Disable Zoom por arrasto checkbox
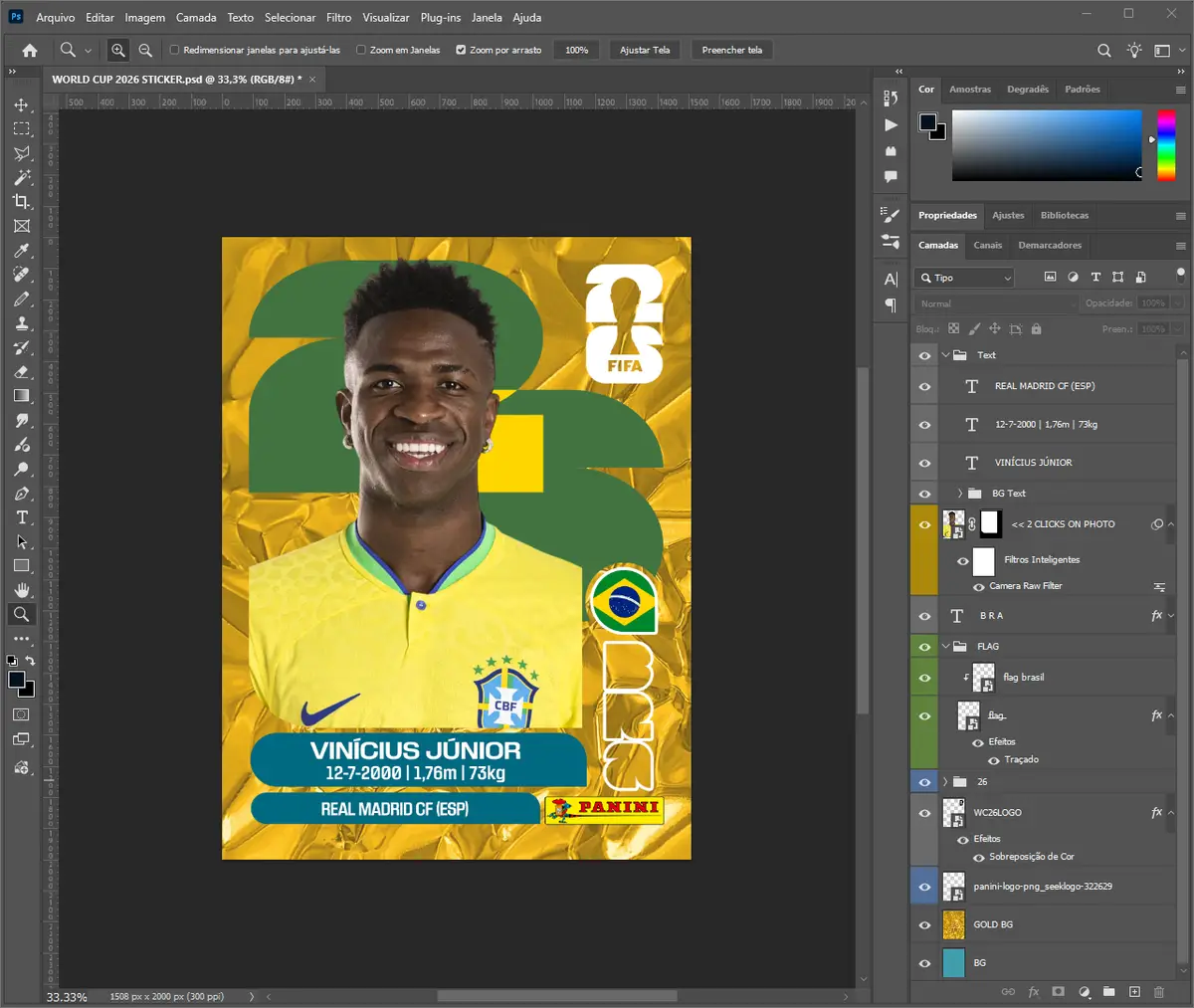1194x1008 pixels. tap(461, 50)
